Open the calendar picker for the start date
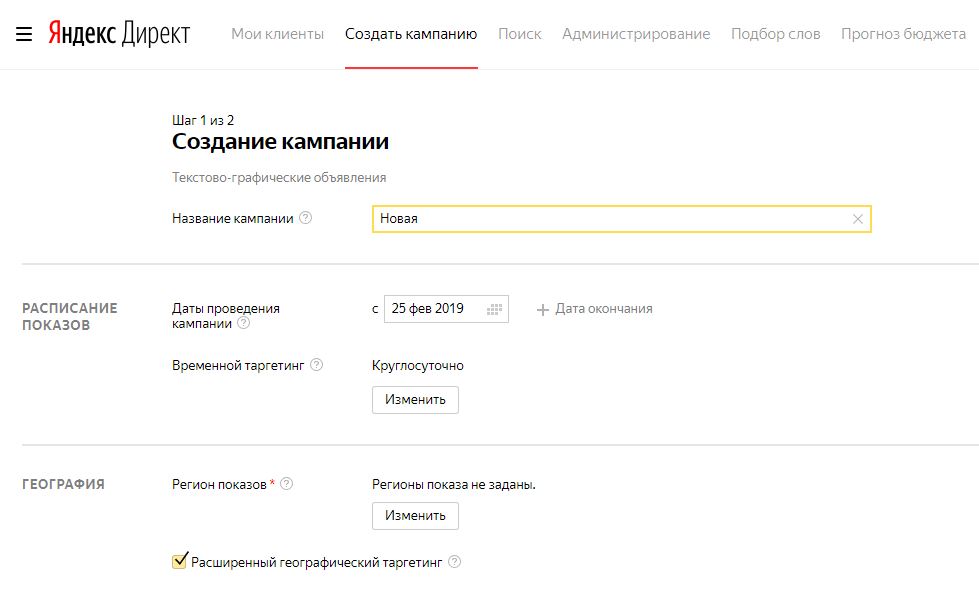Image resolution: width=979 pixels, height=600 pixels. point(493,309)
